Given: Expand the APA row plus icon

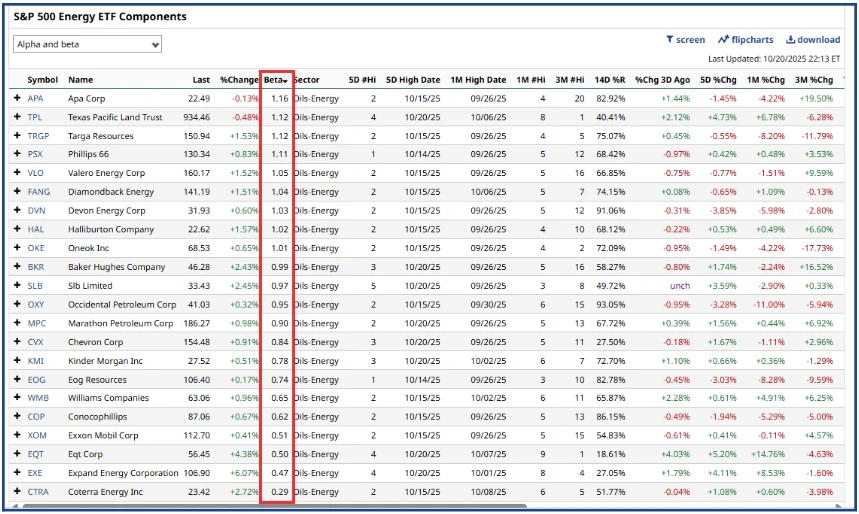Looking at the screenshot, I should click(16, 99).
